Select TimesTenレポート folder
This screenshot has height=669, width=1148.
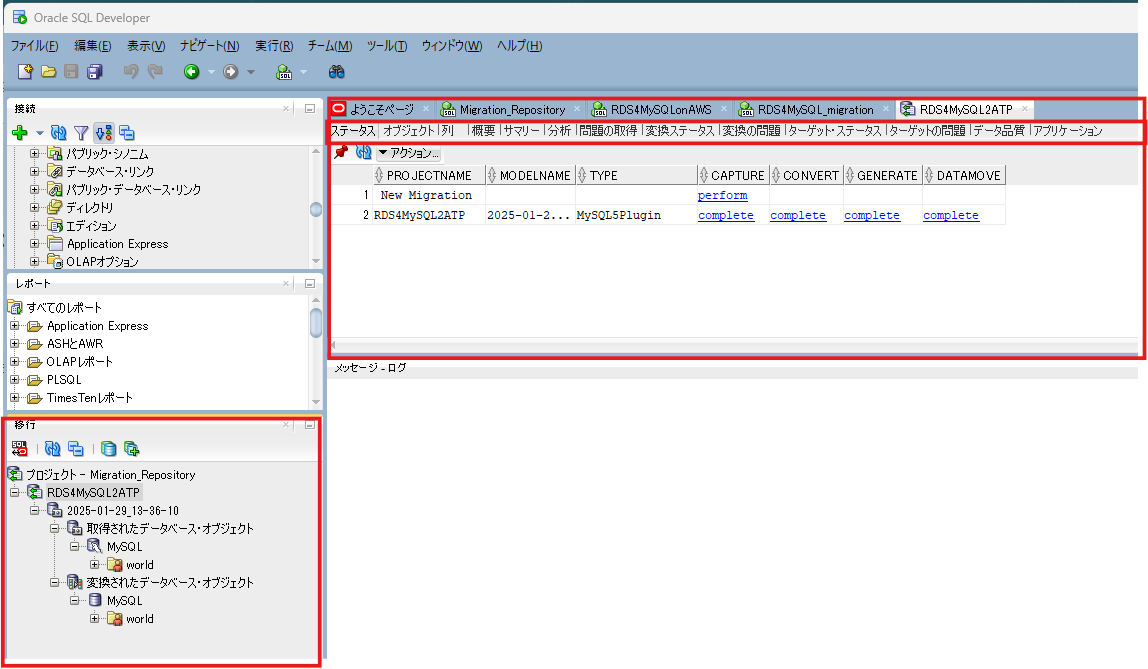point(90,397)
